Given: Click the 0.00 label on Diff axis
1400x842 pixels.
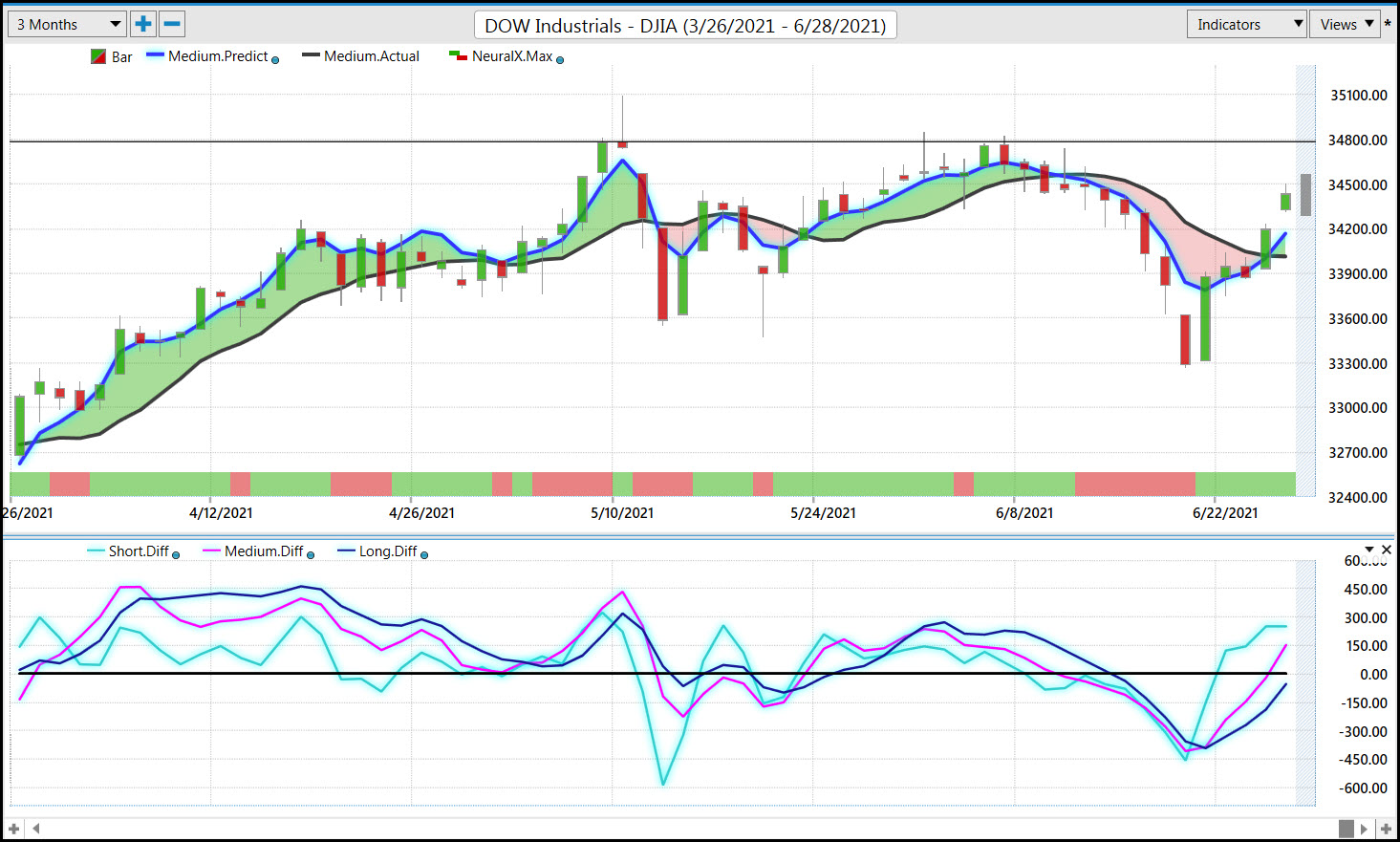Looking at the screenshot, I should (x=1374, y=674).
